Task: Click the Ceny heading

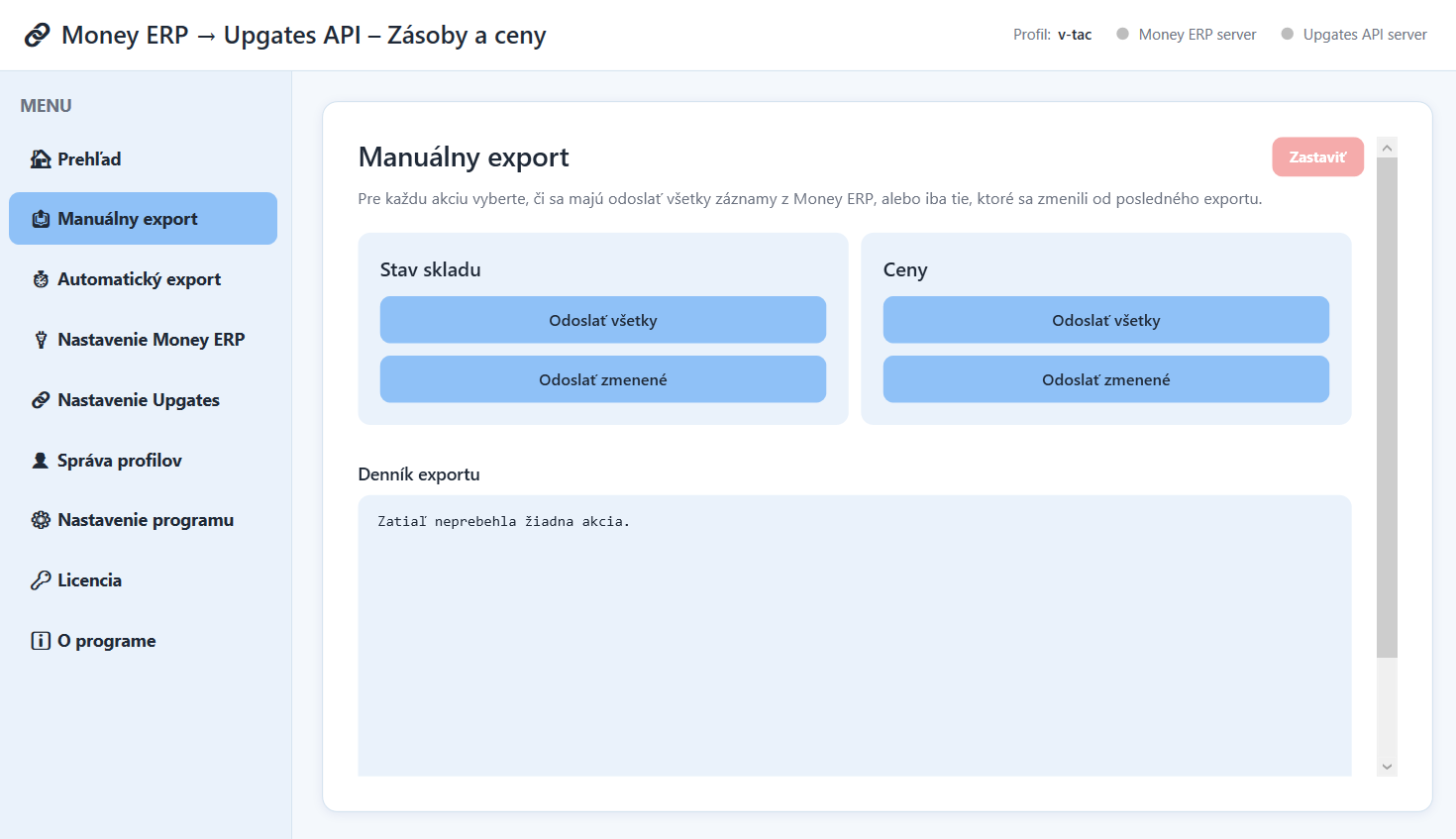Action: pos(905,270)
